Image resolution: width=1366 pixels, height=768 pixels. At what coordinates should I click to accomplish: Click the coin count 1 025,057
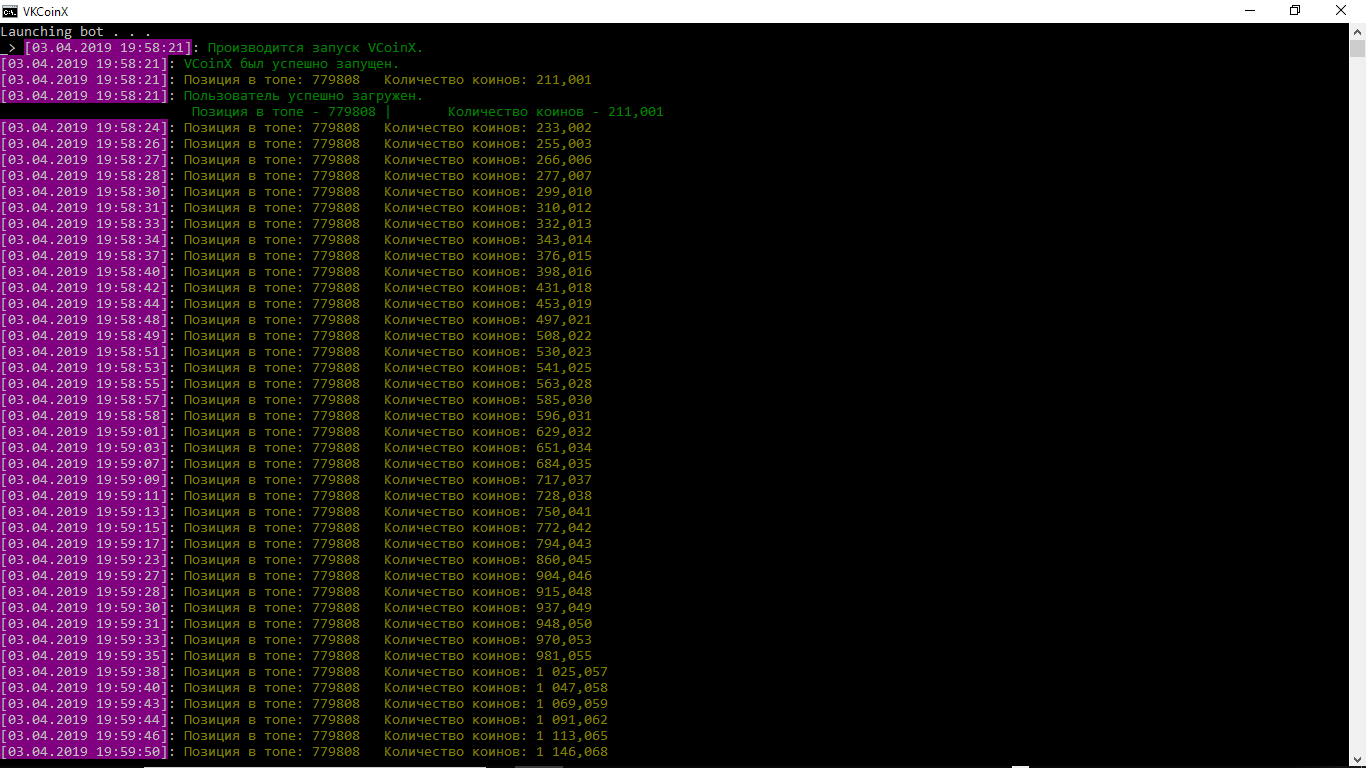(x=572, y=672)
